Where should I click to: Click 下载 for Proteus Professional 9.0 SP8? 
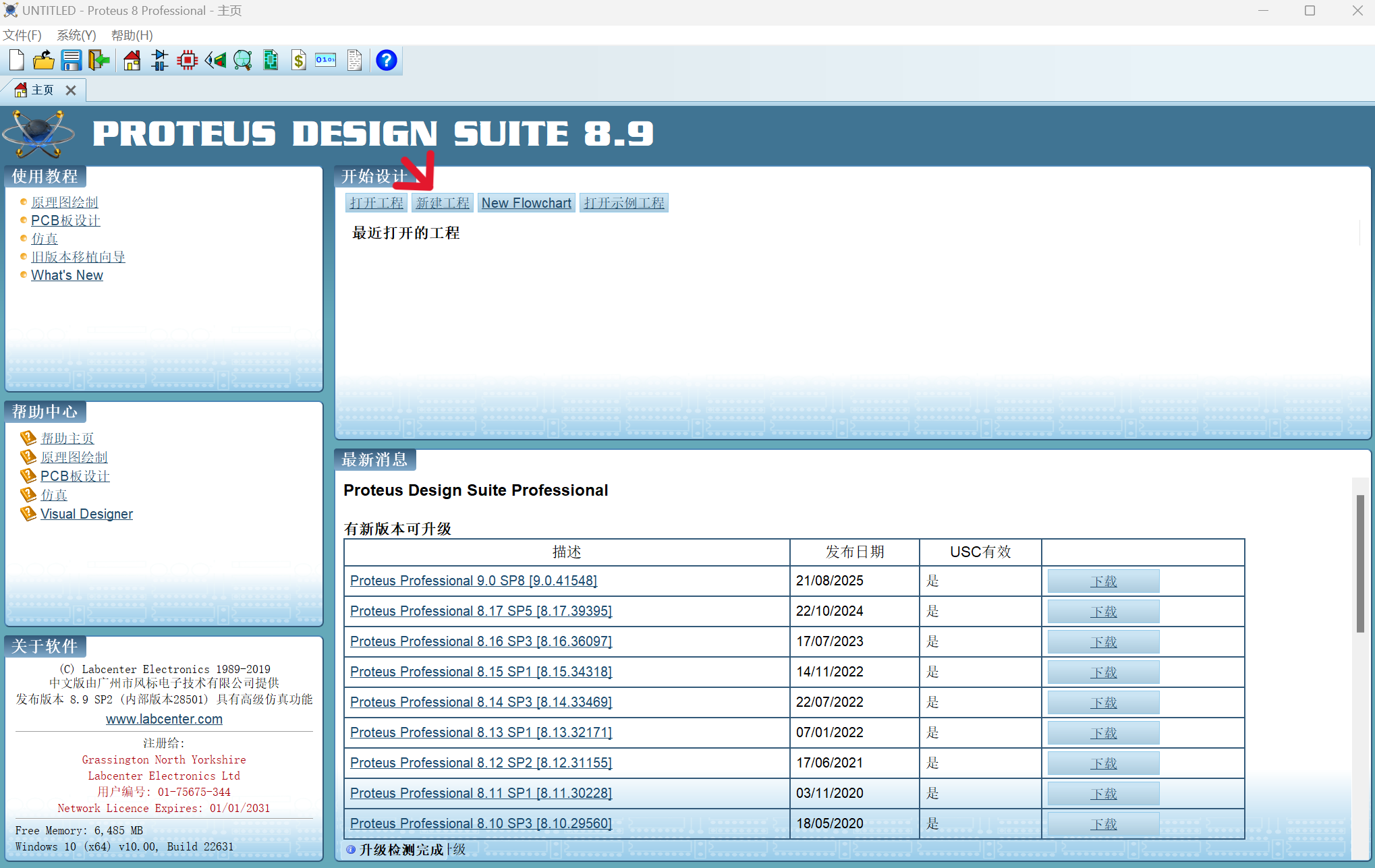(1103, 581)
